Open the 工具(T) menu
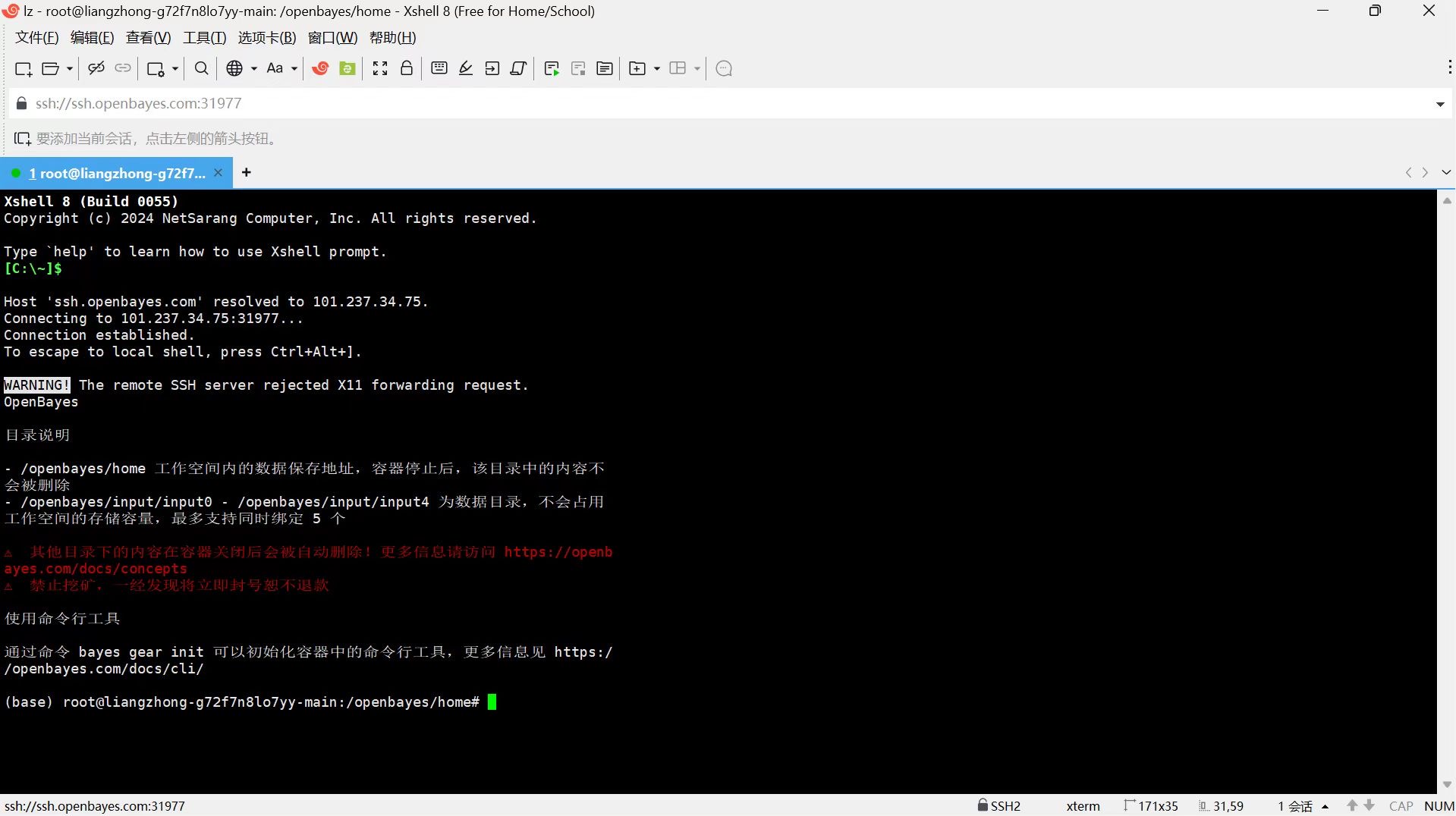Screen dimensions: 1456x816 point(204,38)
